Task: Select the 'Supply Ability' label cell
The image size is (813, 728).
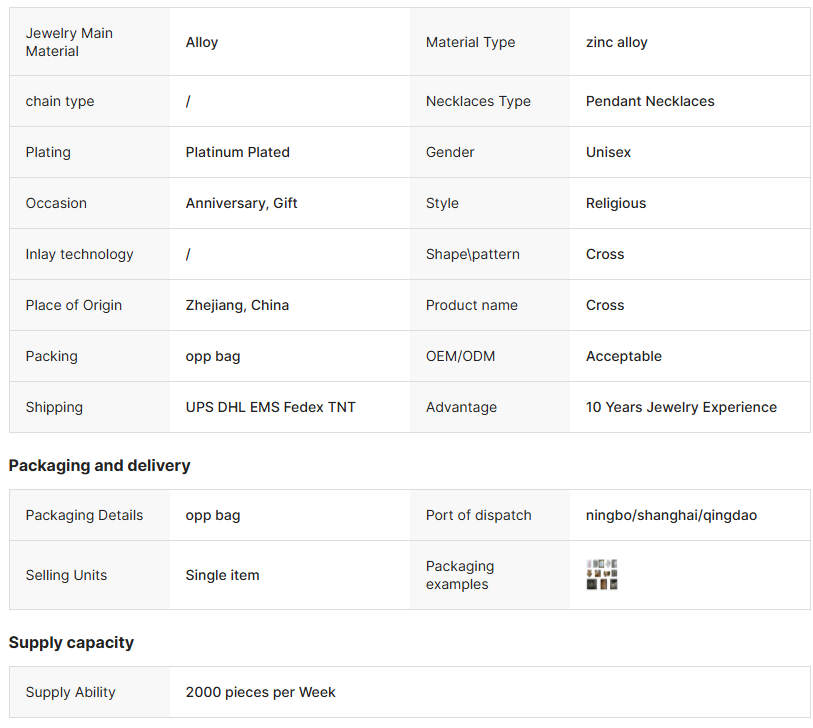Action: click(x=70, y=692)
